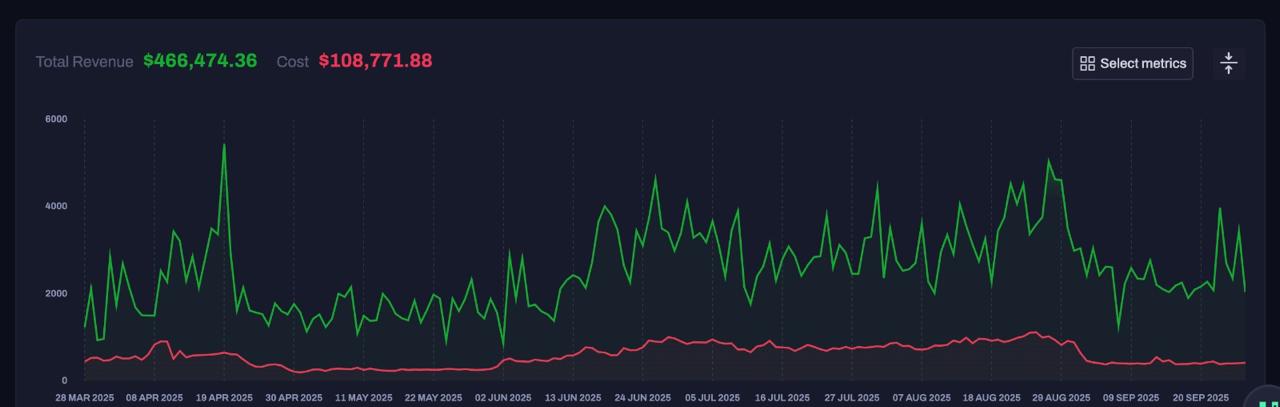Select the 02 JUN 2025 axis date
The image size is (1280, 407).
[x=503, y=397]
